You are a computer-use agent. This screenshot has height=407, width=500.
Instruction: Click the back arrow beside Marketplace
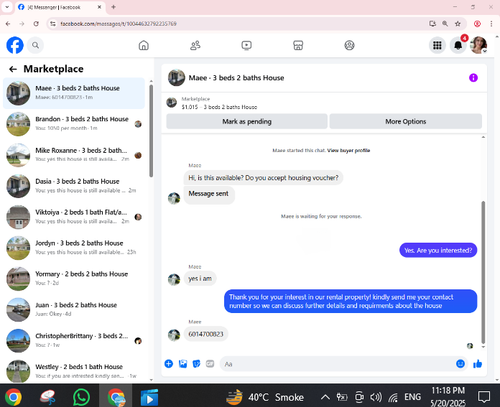13,69
